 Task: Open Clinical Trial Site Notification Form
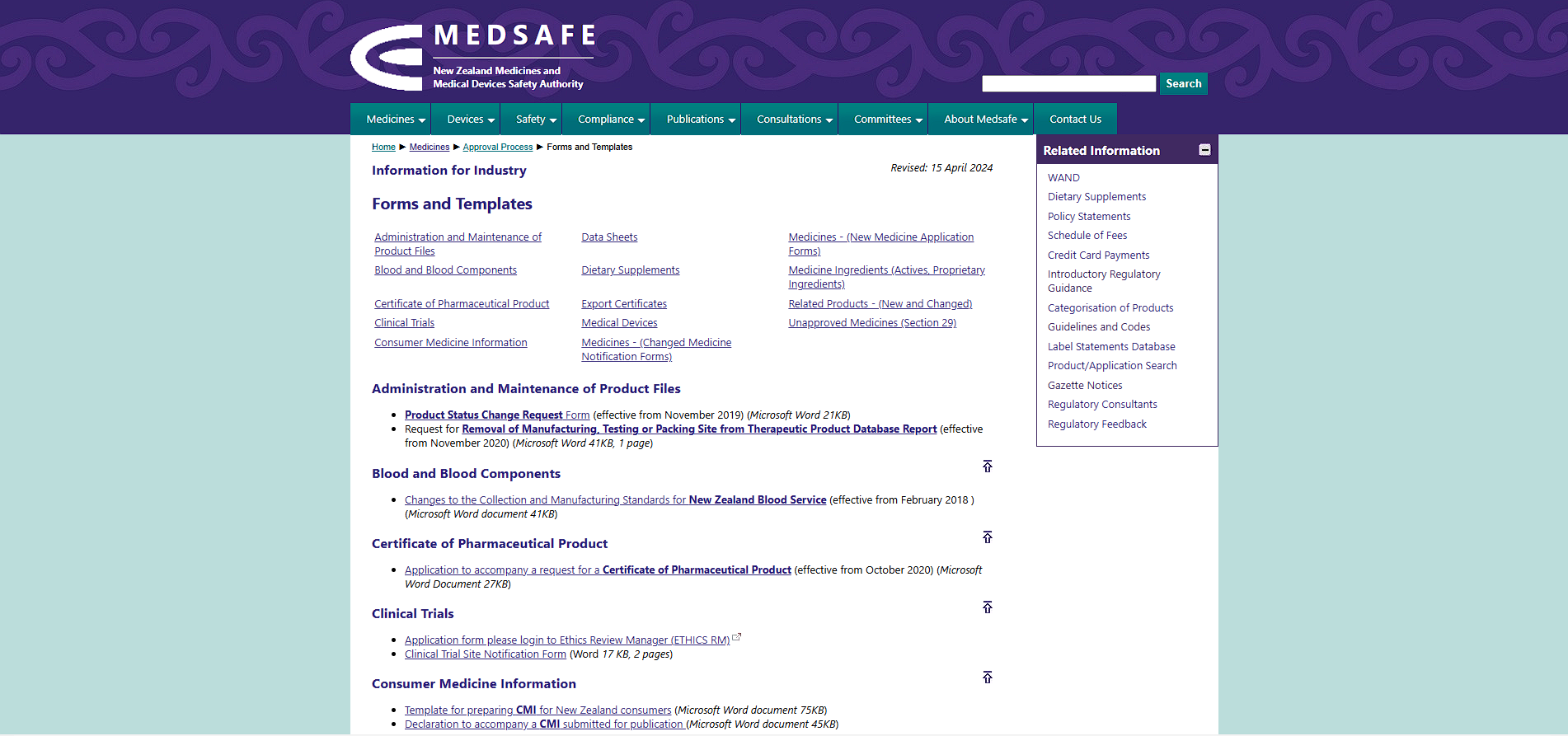485,654
